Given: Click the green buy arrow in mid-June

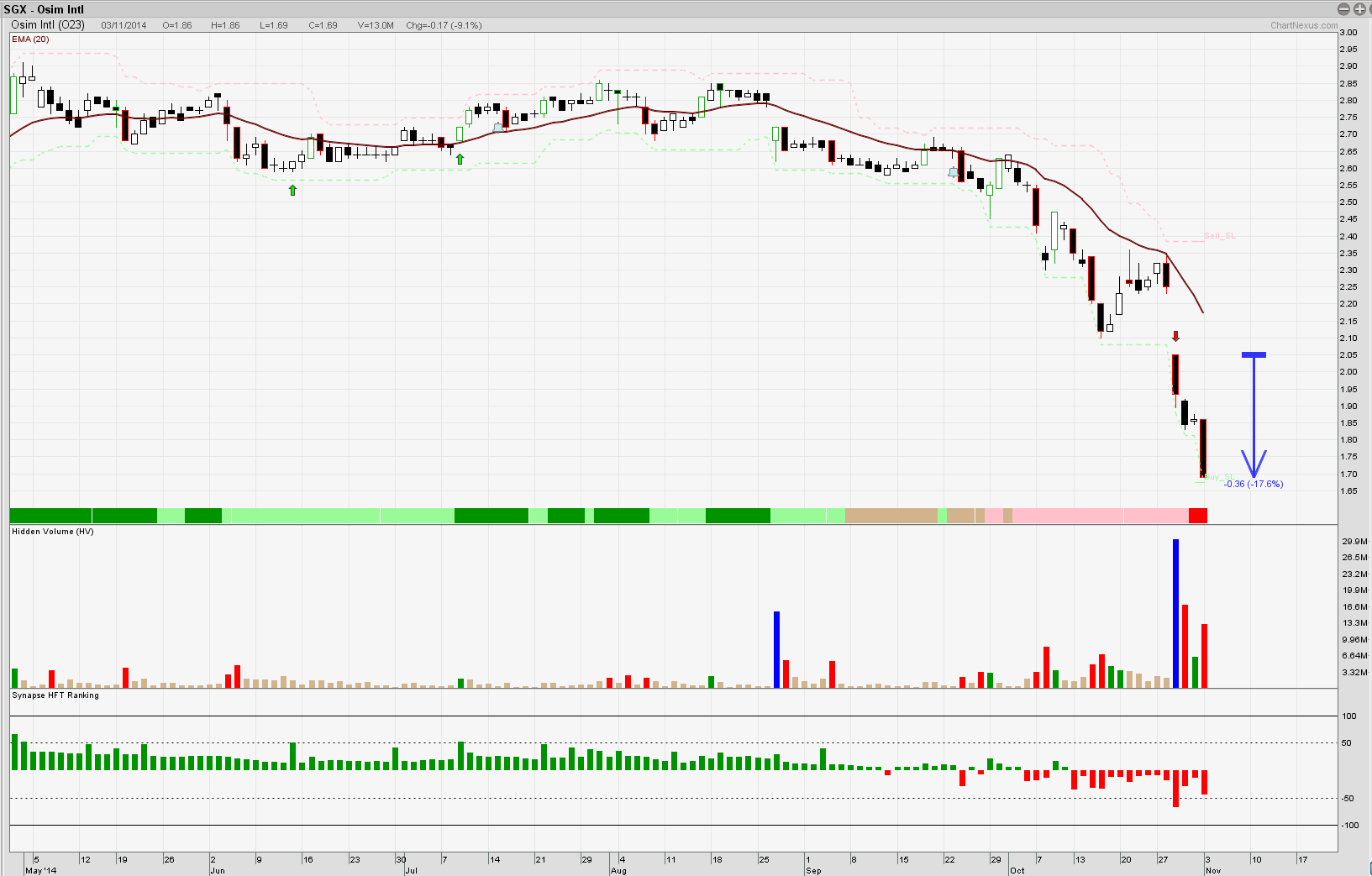Looking at the screenshot, I should coord(292,191).
